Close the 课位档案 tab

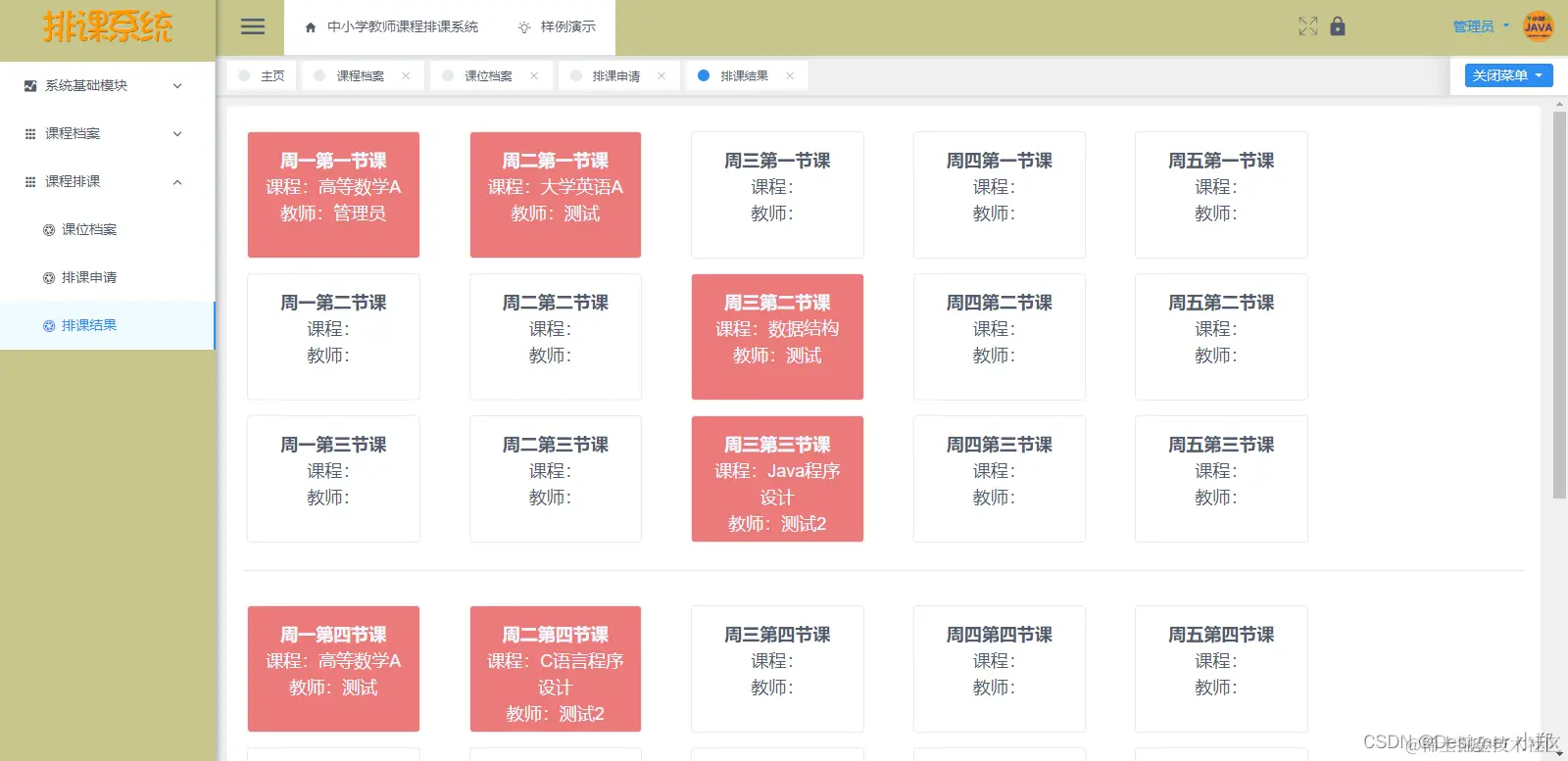tap(534, 75)
